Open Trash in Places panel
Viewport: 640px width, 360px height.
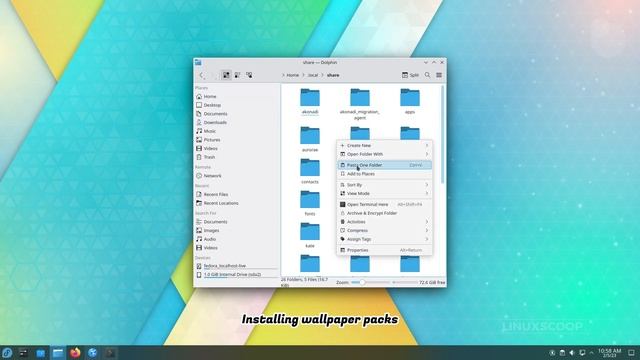pyautogui.click(x=237, y=157)
